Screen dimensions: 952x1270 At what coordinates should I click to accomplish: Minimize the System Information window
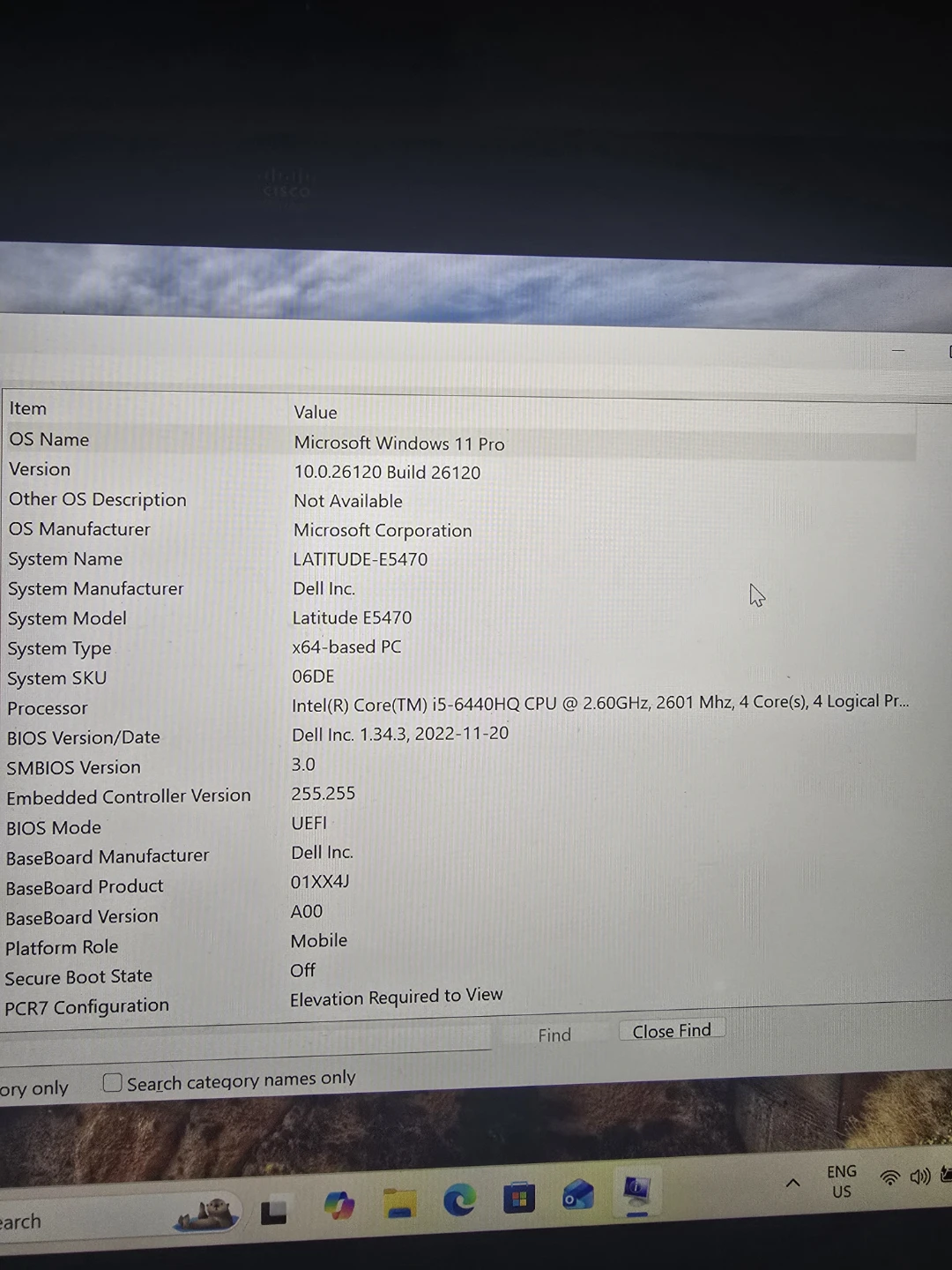point(898,350)
